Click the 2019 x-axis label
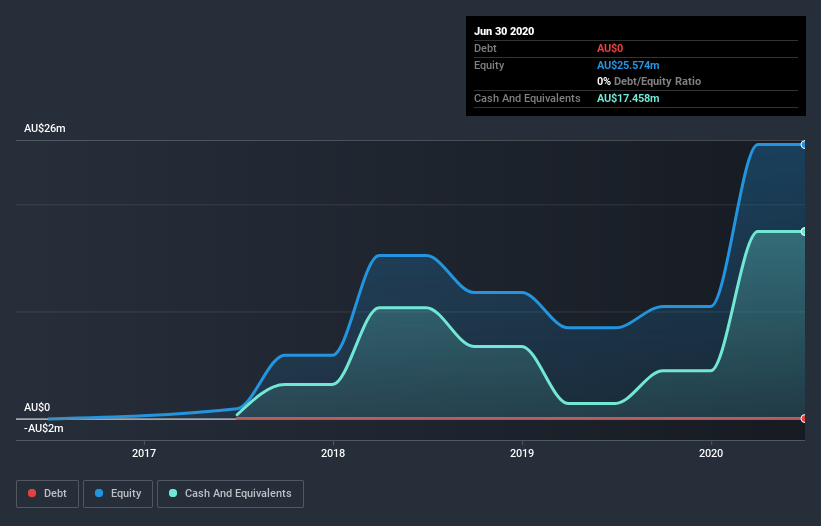The height and width of the screenshot is (526, 821). (x=522, y=453)
